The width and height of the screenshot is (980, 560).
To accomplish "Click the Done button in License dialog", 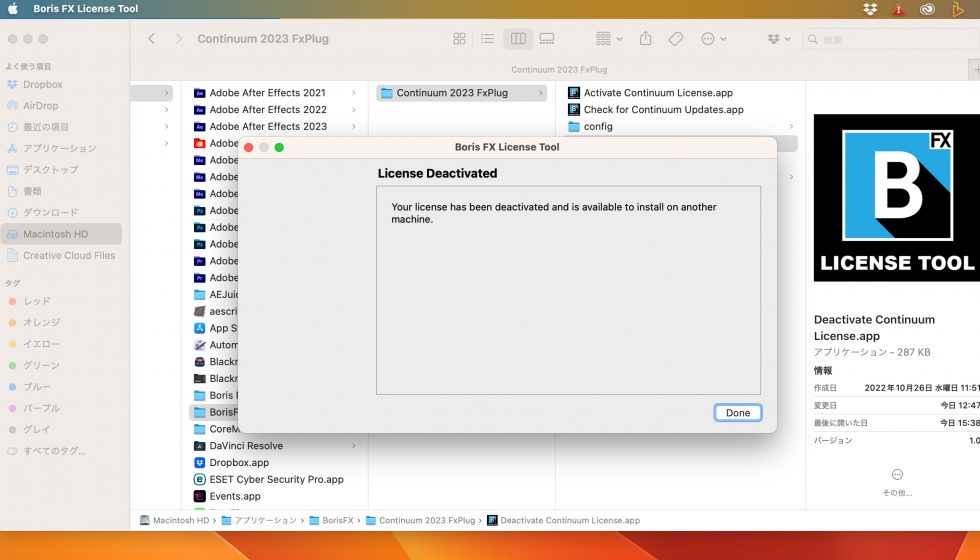I will 738,412.
